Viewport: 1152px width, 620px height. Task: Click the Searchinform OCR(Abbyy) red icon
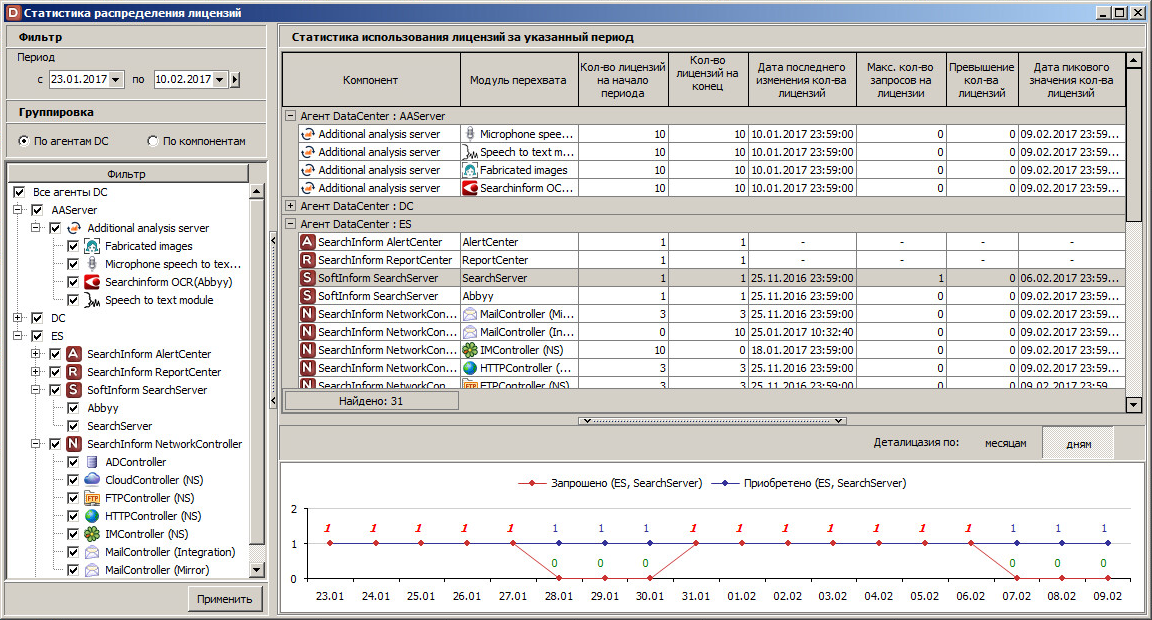click(x=92, y=282)
